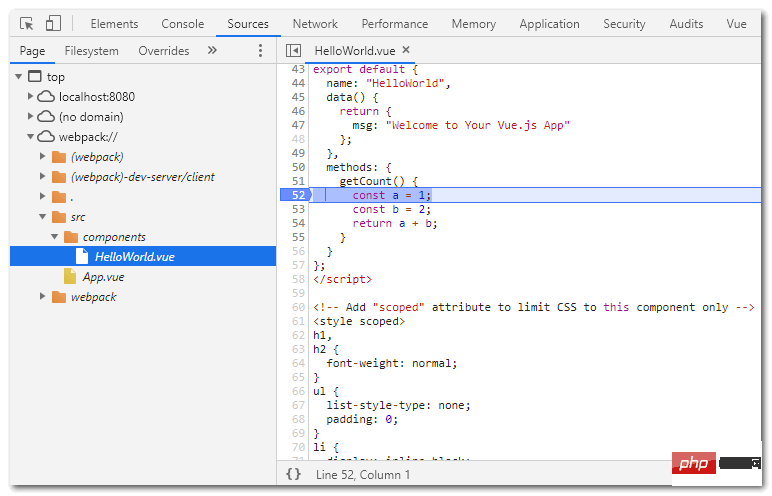The image size is (772, 496).
Task: Expand the bottom webpack folder arrow
Action: click(x=42, y=297)
